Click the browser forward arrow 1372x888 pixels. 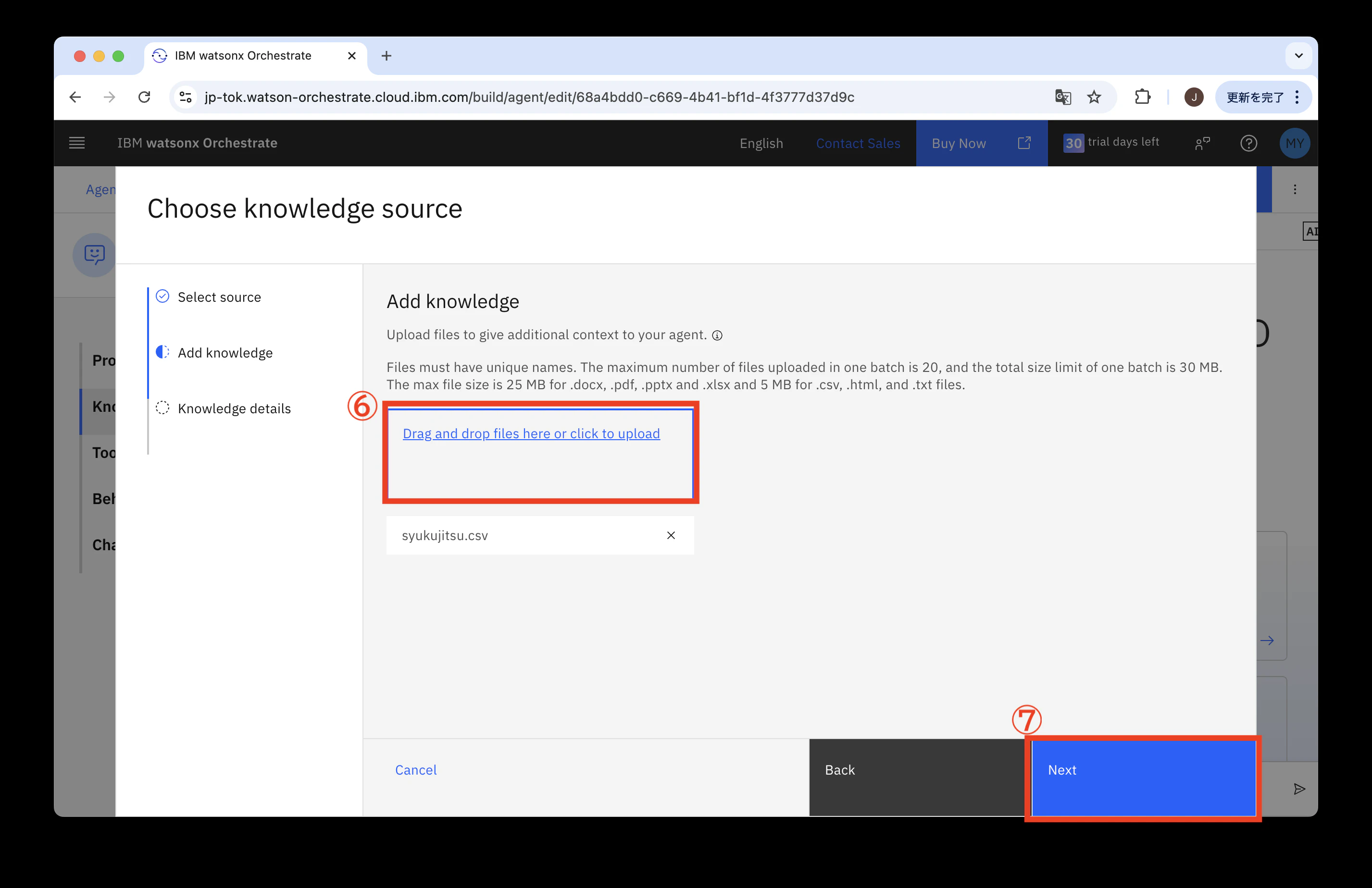pos(110,97)
